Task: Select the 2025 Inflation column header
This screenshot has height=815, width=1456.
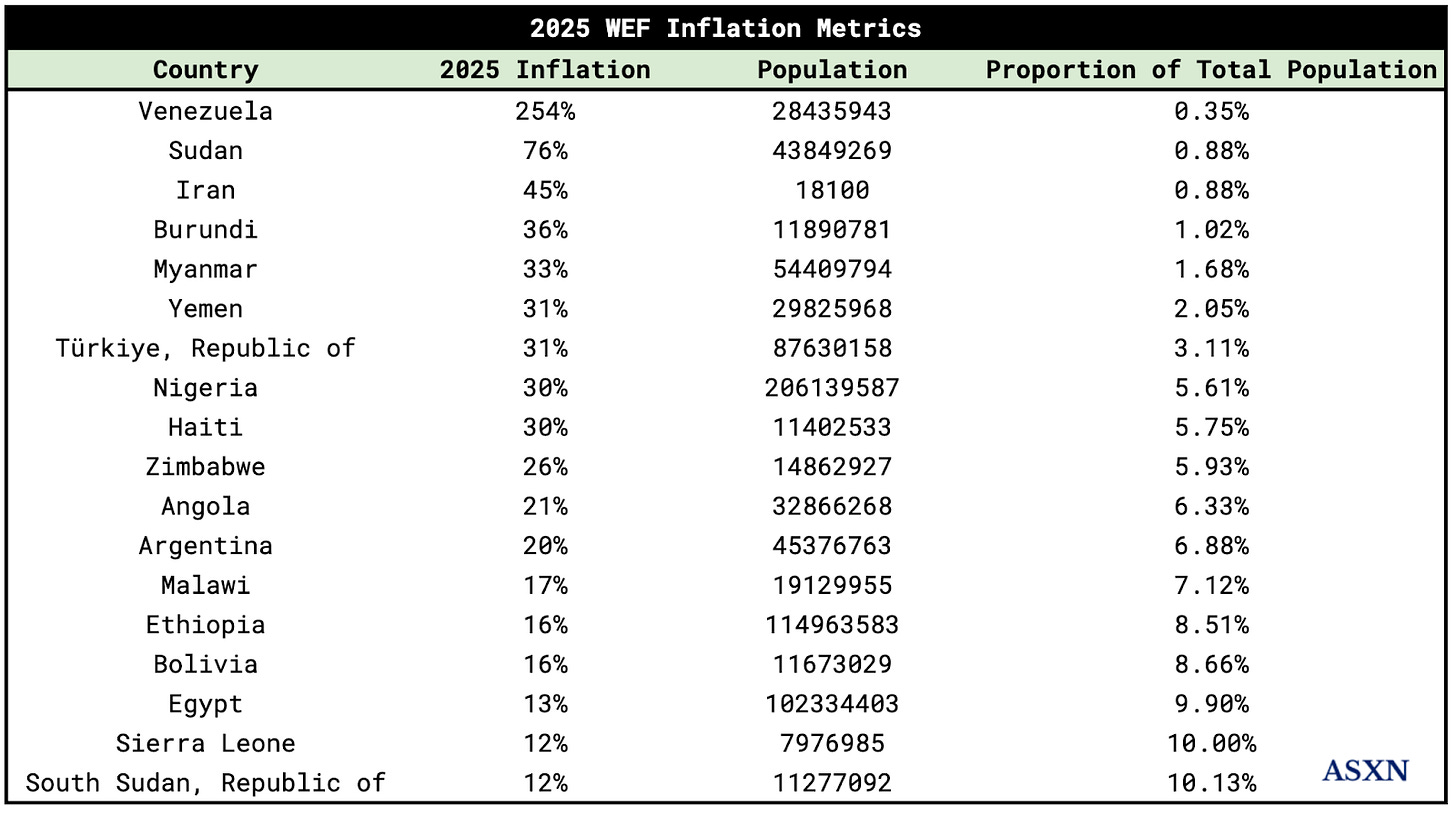Action: [545, 70]
